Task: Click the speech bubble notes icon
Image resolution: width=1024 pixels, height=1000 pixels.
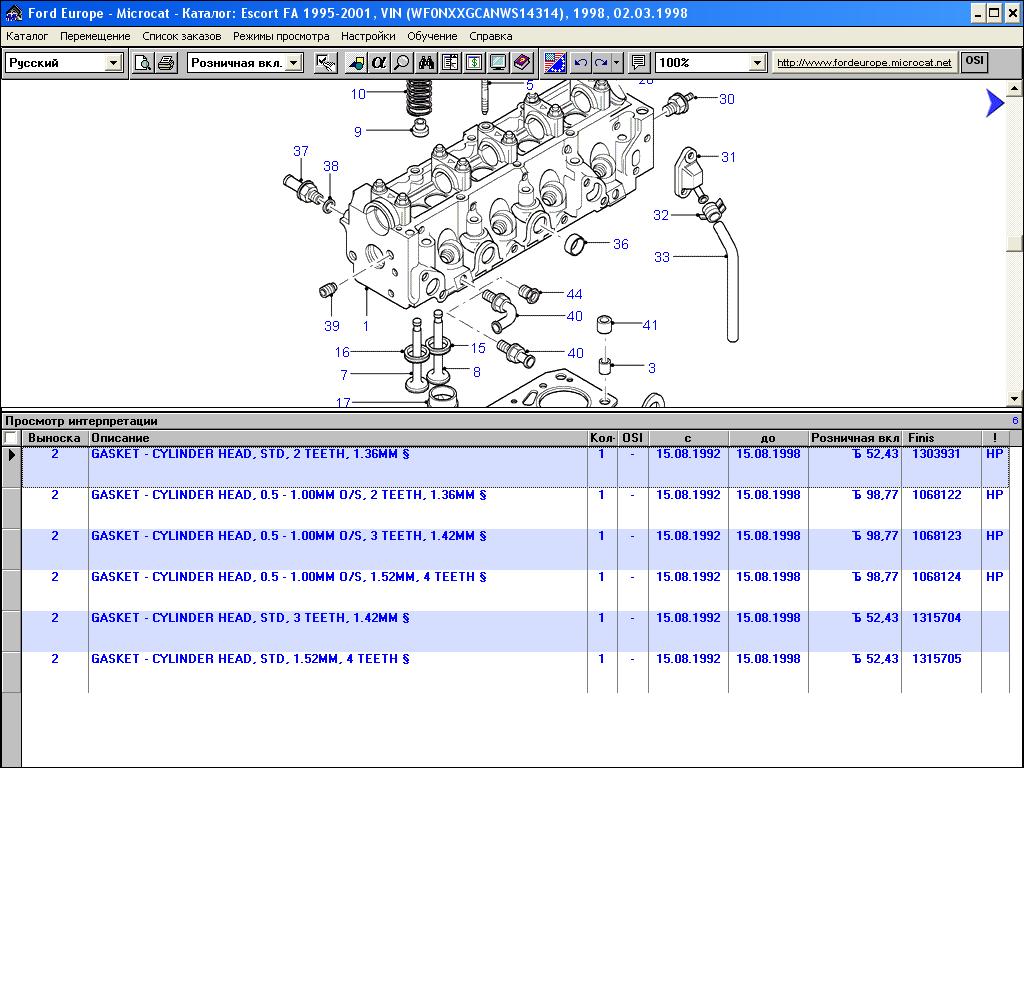Action: point(639,63)
